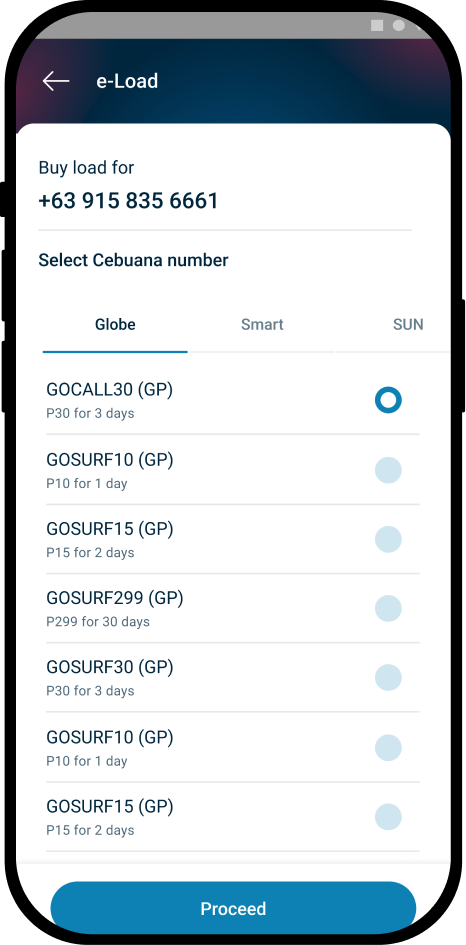The width and height of the screenshot is (466, 945).
Task: Choose the GOSURF299 (GP) radio button
Action: click(x=388, y=609)
